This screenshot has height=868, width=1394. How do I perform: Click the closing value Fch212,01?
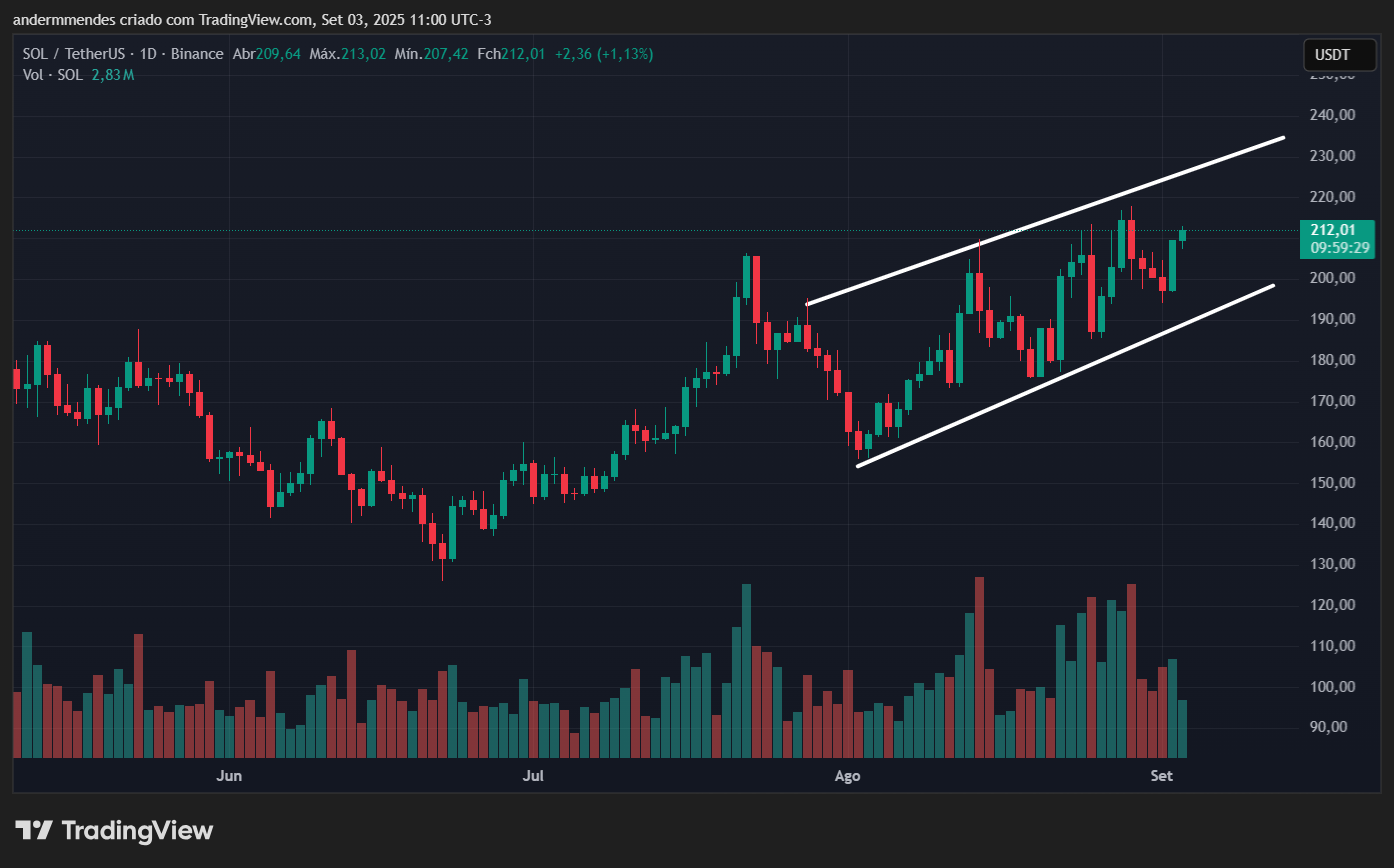point(511,54)
